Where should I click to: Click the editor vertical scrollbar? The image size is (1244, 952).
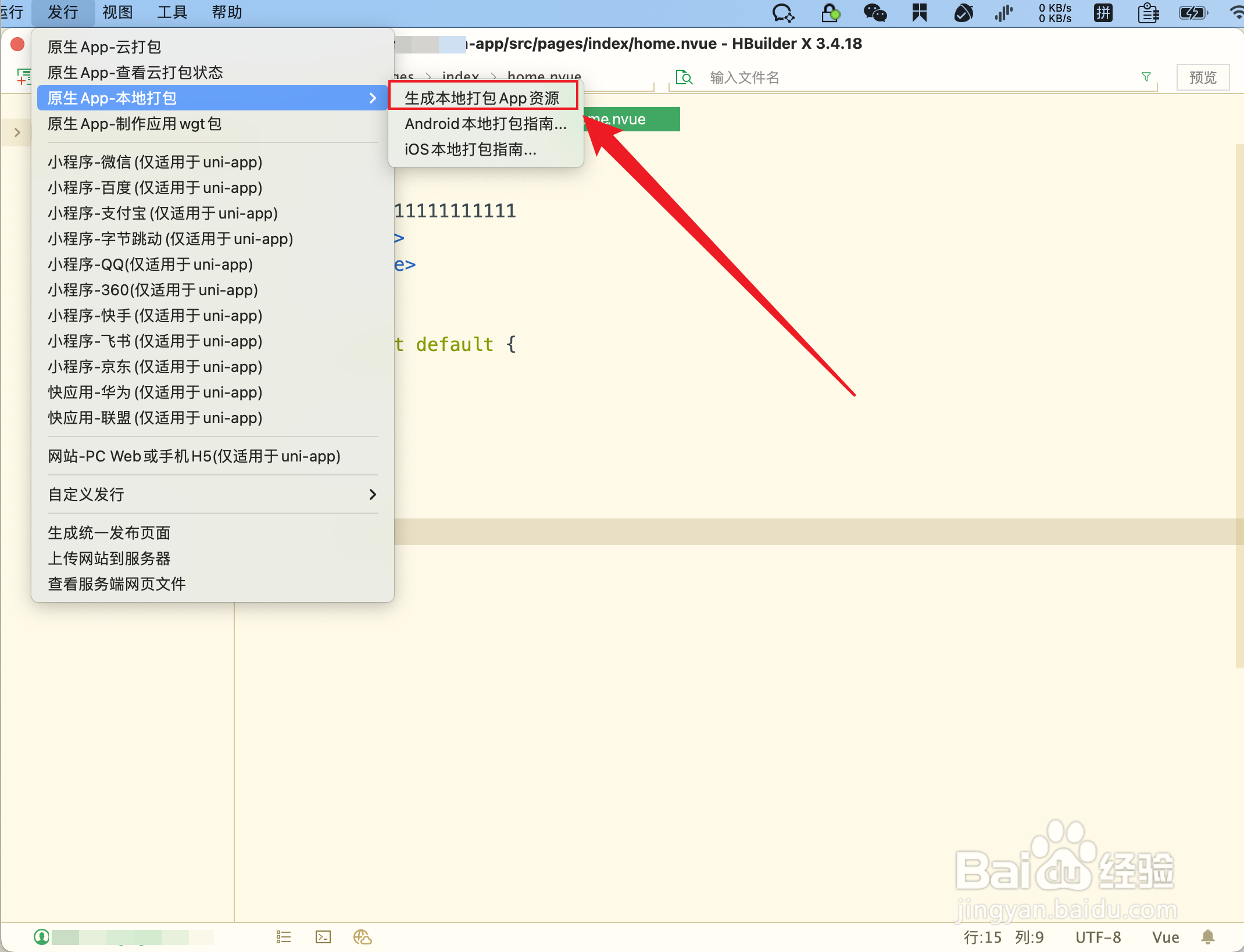click(1239, 407)
